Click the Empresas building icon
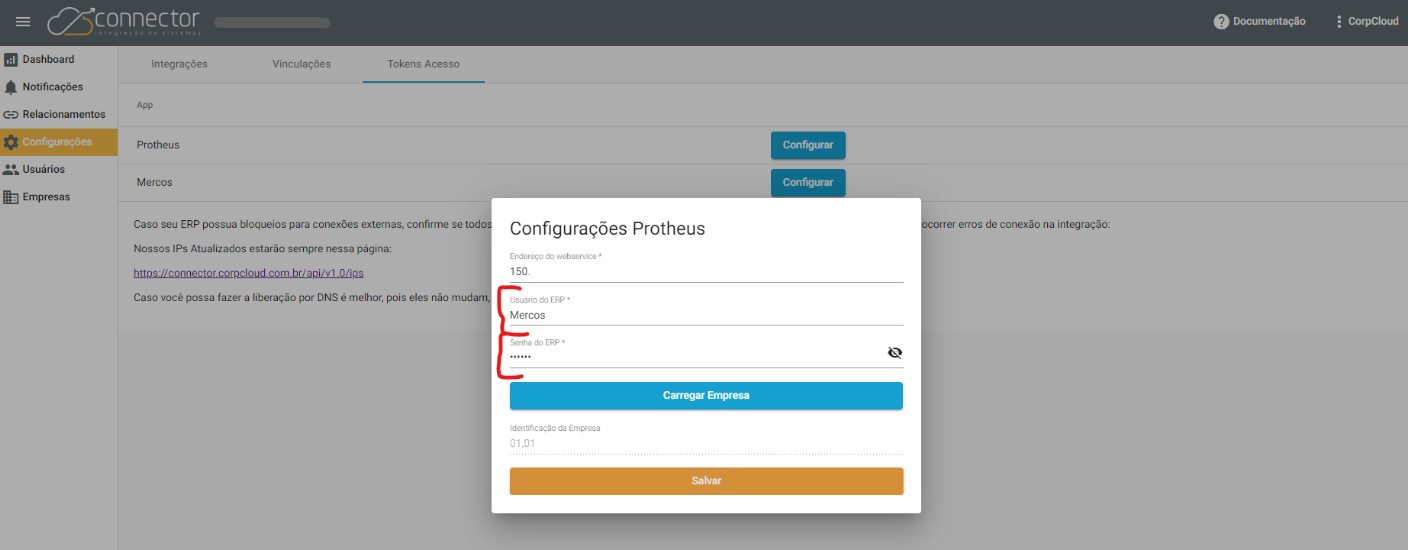The height and width of the screenshot is (550, 1408). [11, 197]
